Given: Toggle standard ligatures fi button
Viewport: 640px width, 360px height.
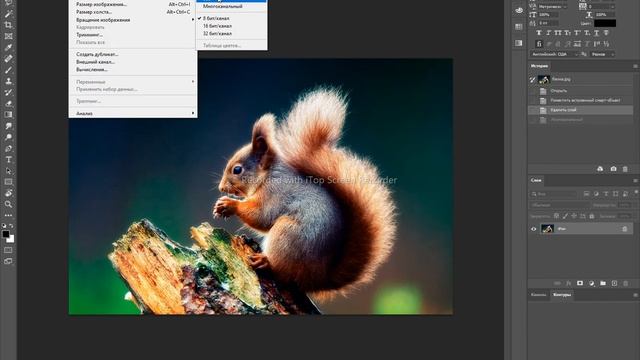Looking at the screenshot, I should 539,44.
